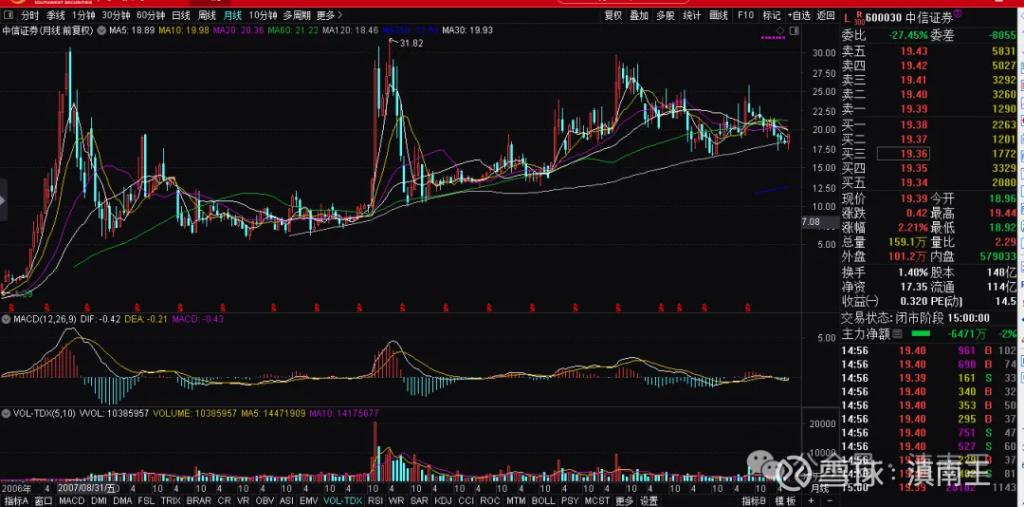Select the DMI indicator tab
The width and height of the screenshot is (1024, 507).
click(99, 501)
